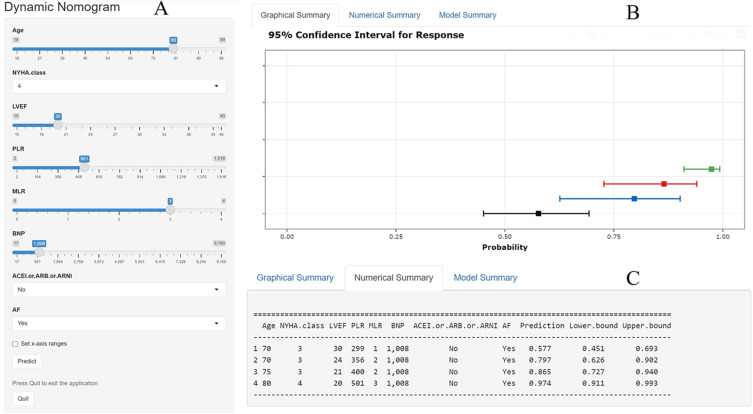Screen dimensions: 753x414
Task: Select Graphical Summary tab above the results table
Action: pos(295,277)
